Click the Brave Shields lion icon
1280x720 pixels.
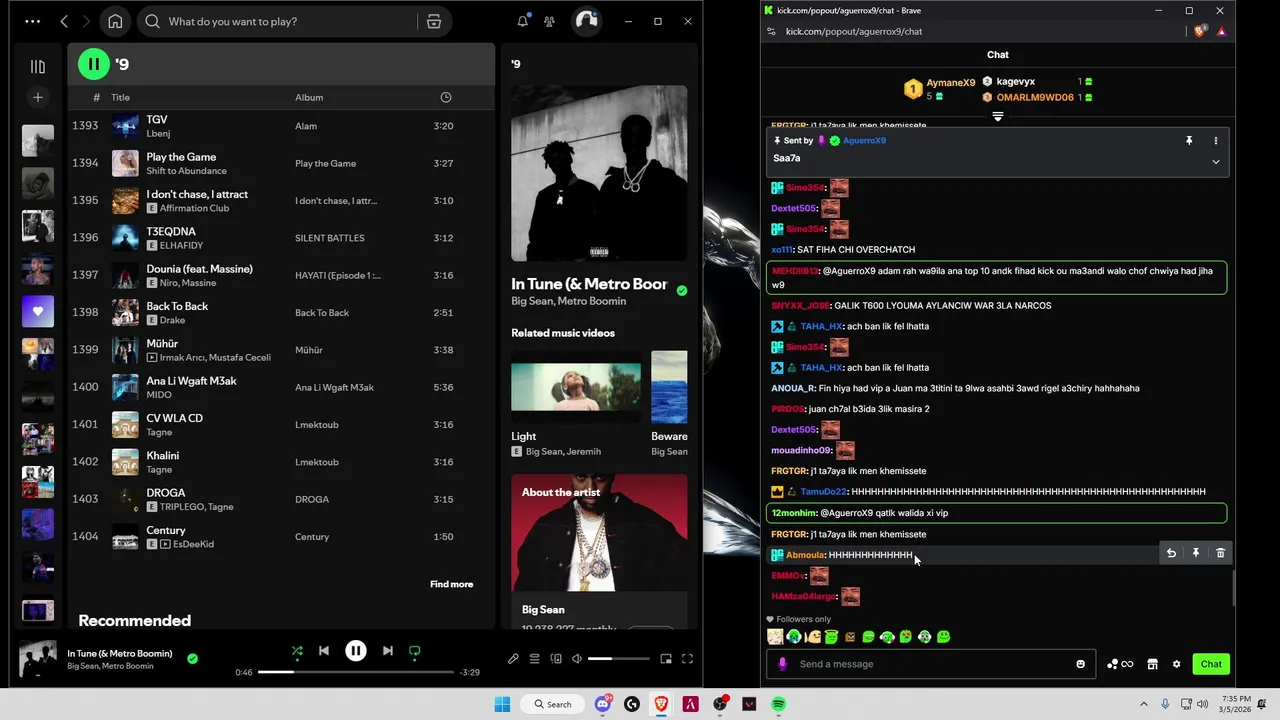pos(1200,31)
